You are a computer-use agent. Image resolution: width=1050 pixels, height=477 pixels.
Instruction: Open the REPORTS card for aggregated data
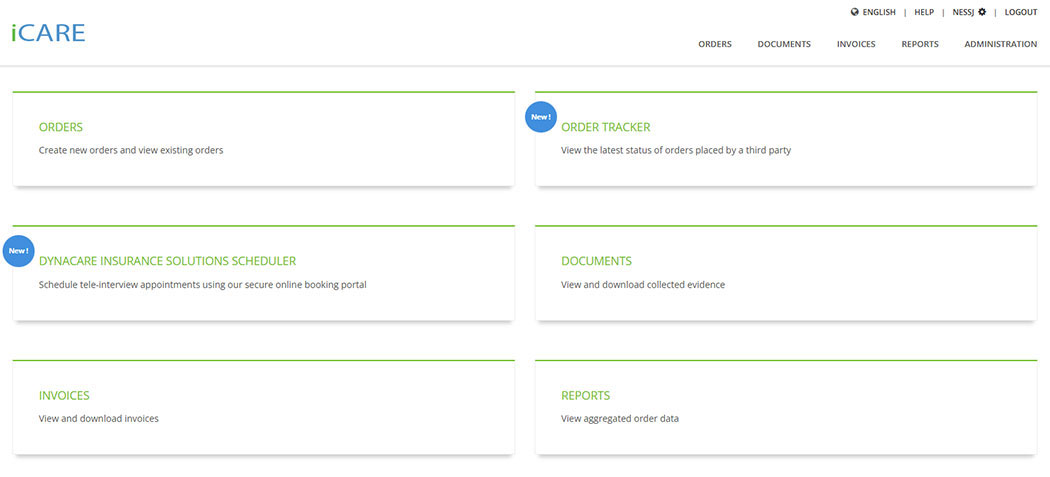click(x=585, y=395)
